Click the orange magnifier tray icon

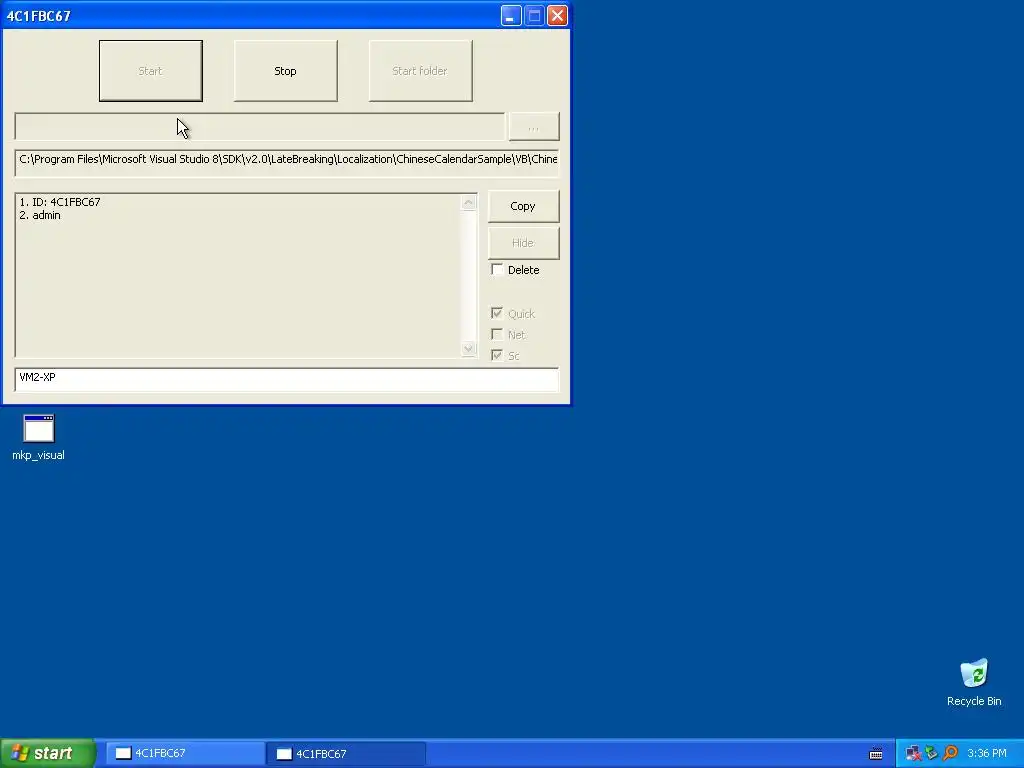coord(950,754)
